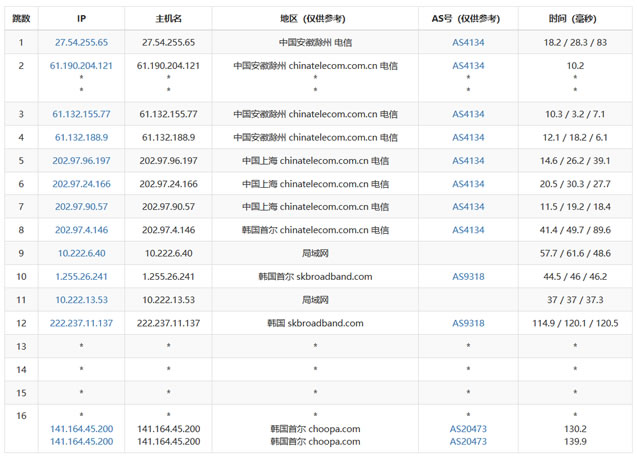Open IP 202.97.24.166 in hop 6
Screen dimensions: 637x458
81,184
